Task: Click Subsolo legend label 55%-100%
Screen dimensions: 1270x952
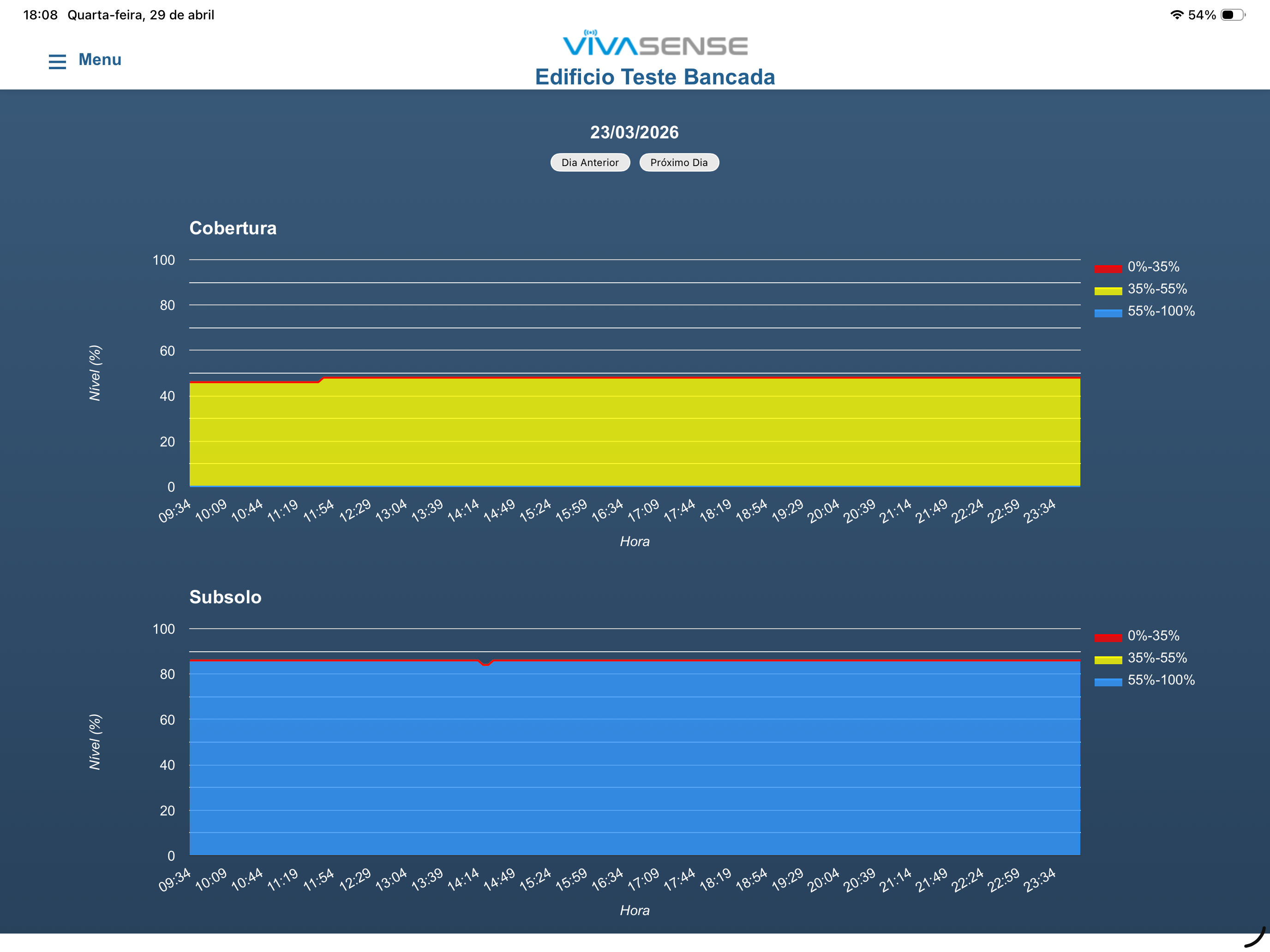Action: [x=1161, y=680]
